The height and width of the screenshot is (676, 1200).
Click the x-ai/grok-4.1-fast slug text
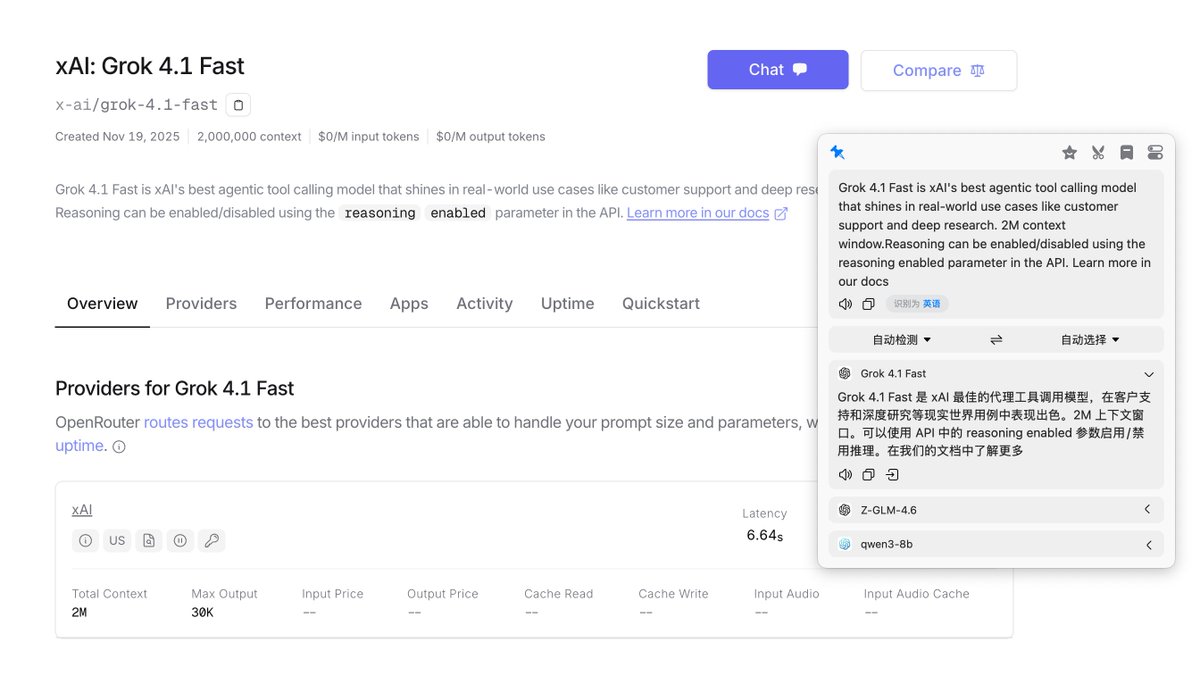click(136, 105)
